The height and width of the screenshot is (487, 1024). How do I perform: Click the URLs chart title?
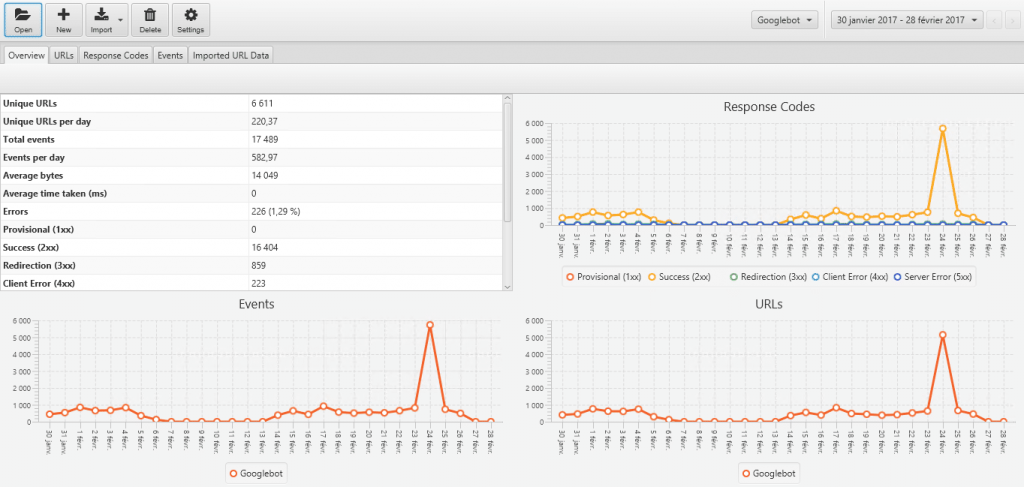[769, 304]
